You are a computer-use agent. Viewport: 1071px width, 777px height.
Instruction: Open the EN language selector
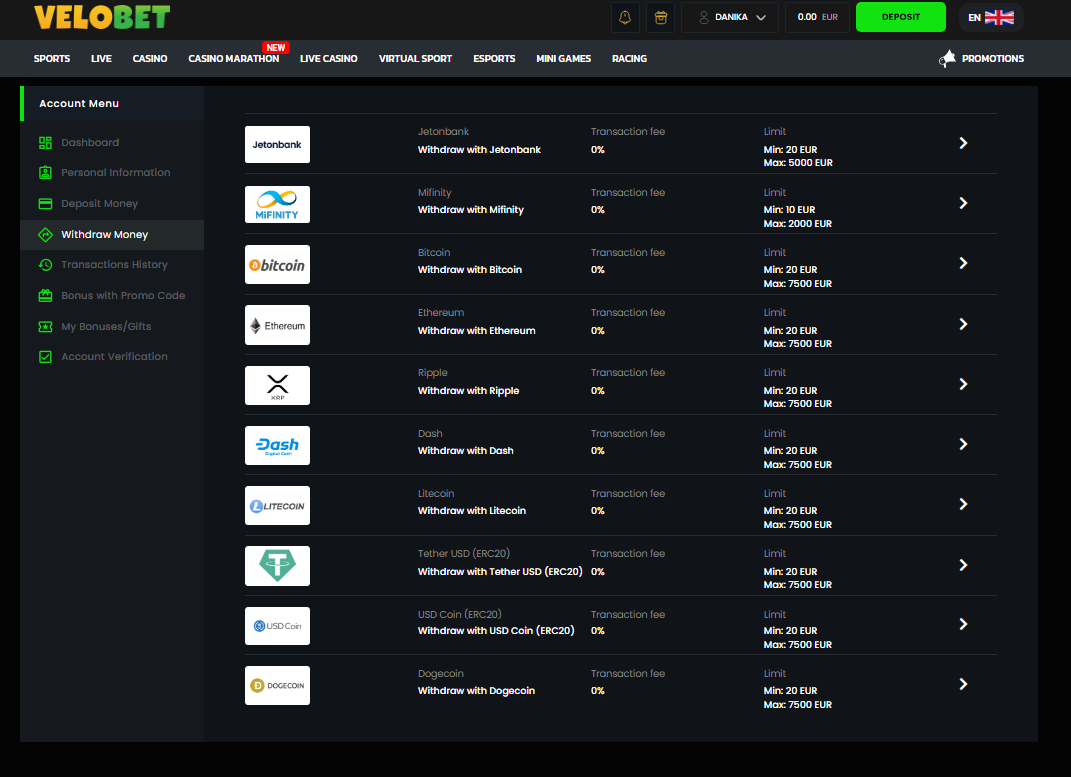click(x=990, y=17)
